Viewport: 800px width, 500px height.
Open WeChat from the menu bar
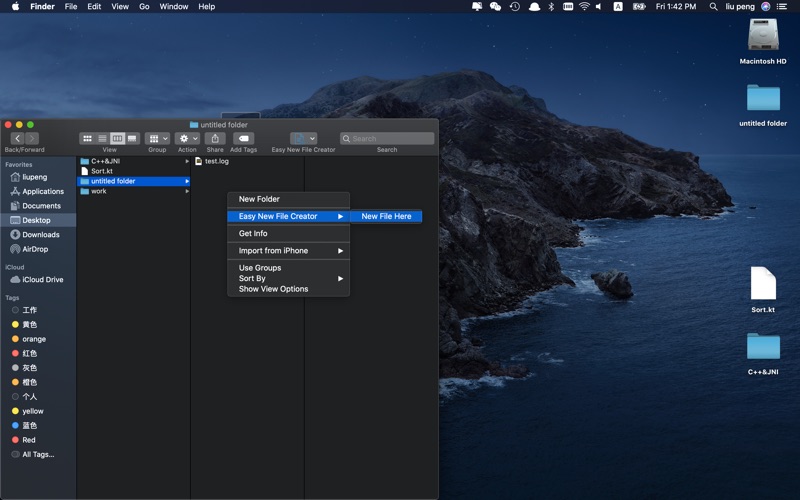(495, 6)
